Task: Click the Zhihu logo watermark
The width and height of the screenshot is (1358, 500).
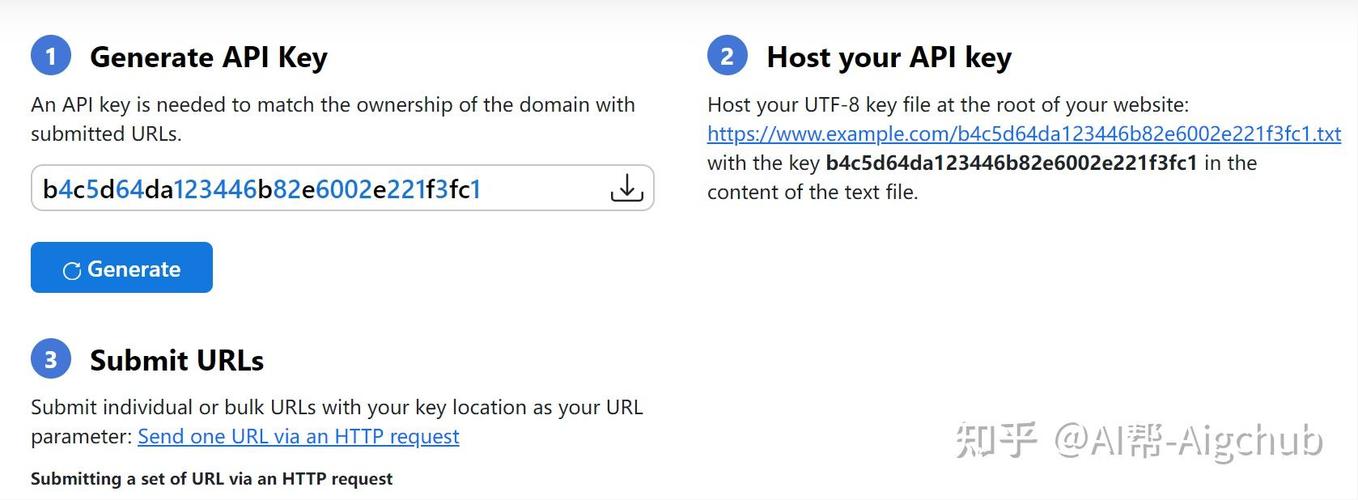Action: (x=995, y=440)
